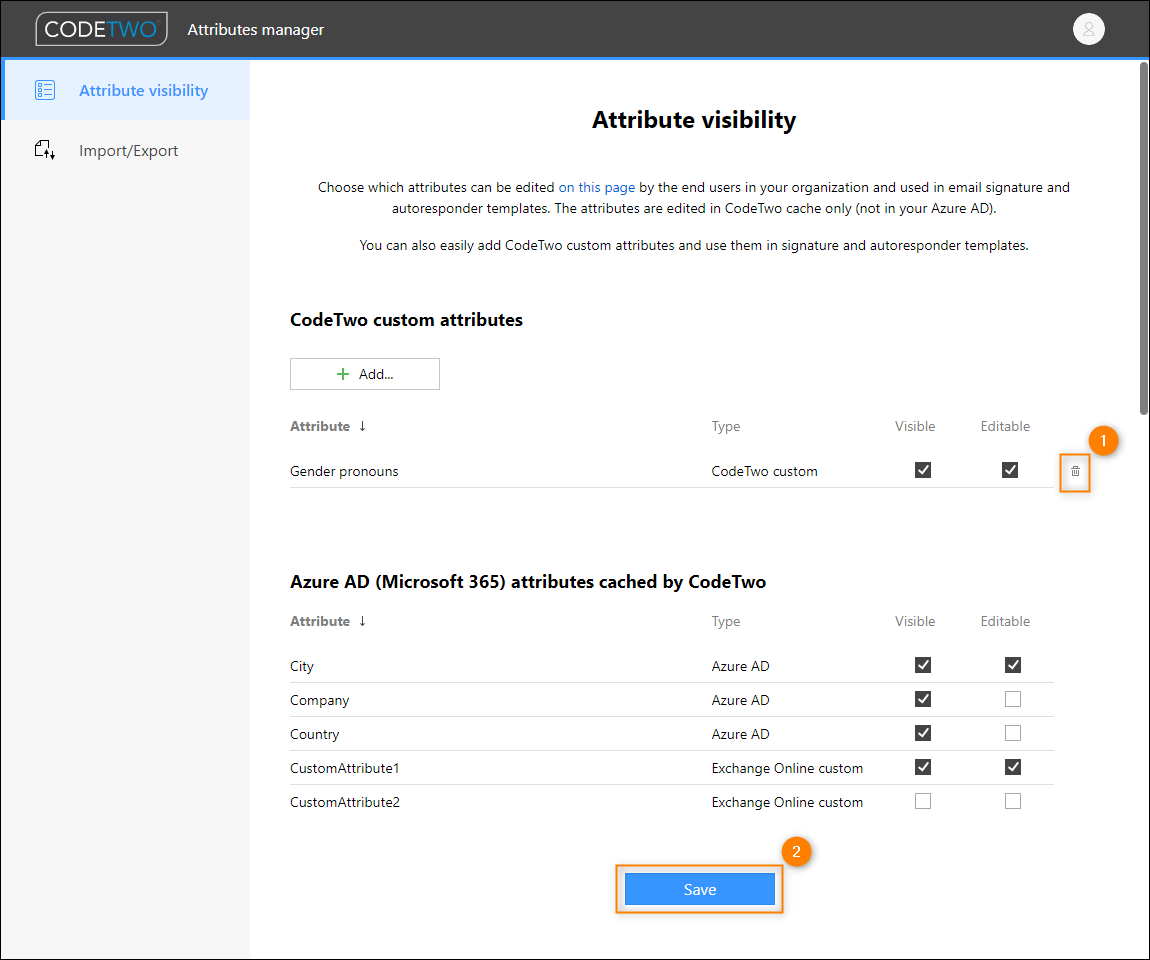Click the CodeTwo logo
Screen dimensions: 1150x960
point(101,29)
